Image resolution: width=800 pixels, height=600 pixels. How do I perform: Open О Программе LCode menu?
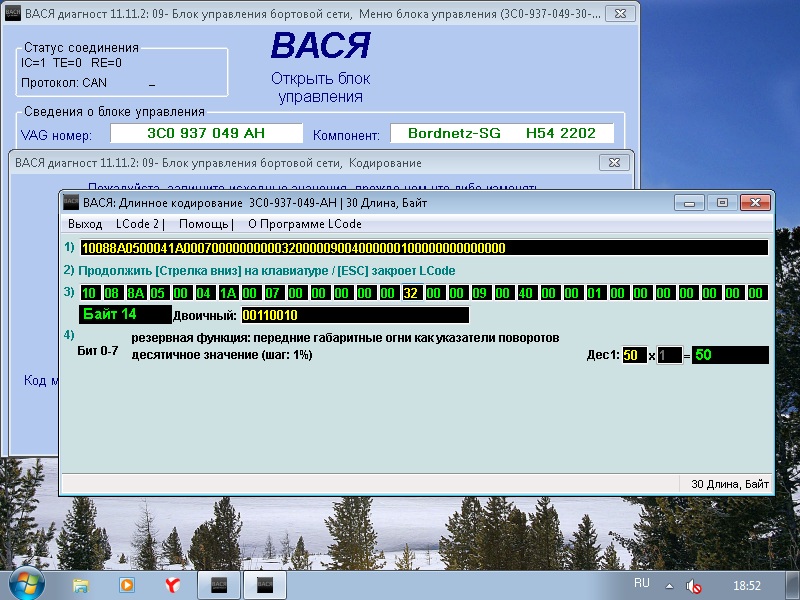click(x=304, y=224)
